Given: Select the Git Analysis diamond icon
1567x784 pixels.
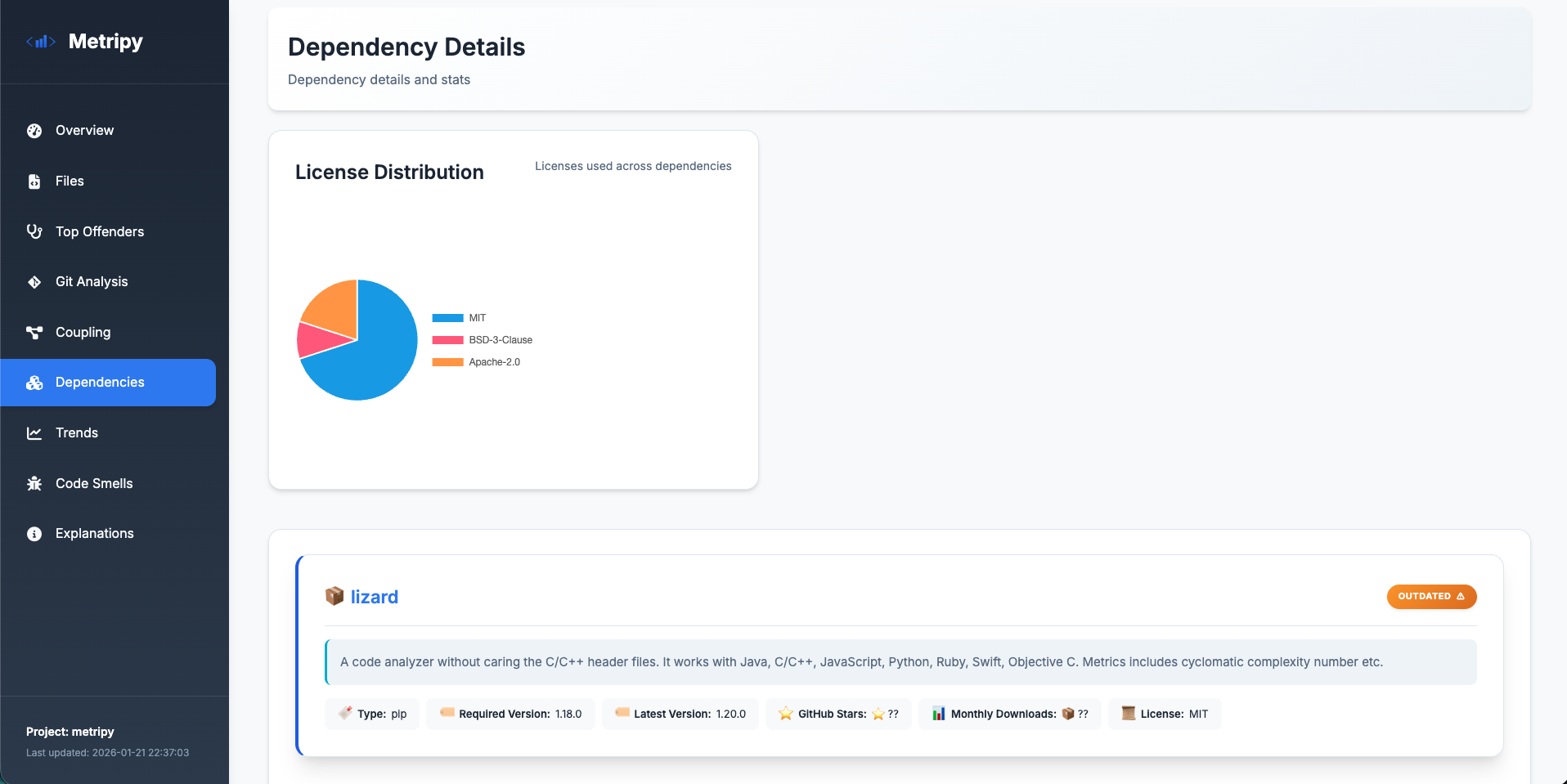Looking at the screenshot, I should (34, 281).
